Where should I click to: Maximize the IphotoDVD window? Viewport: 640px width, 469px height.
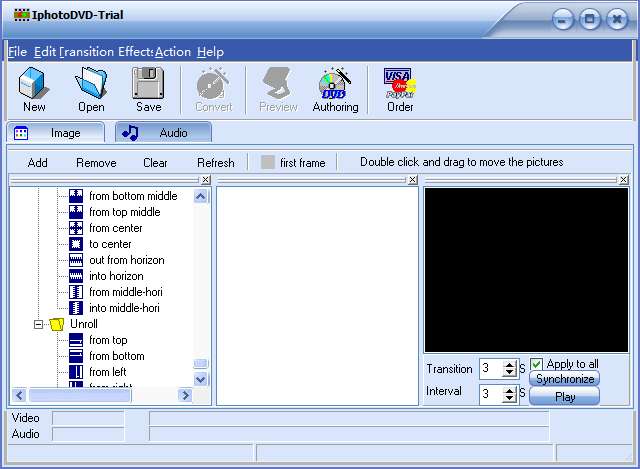click(x=590, y=19)
